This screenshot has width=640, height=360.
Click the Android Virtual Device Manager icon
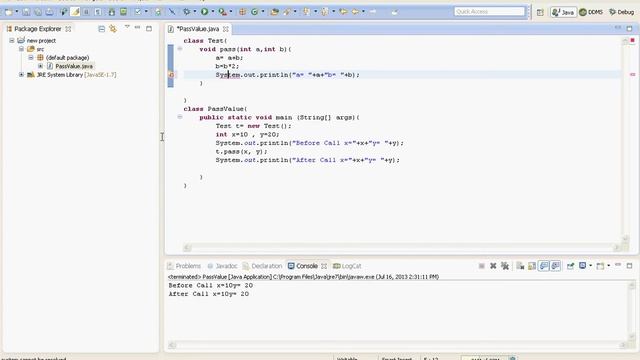tap(123, 12)
